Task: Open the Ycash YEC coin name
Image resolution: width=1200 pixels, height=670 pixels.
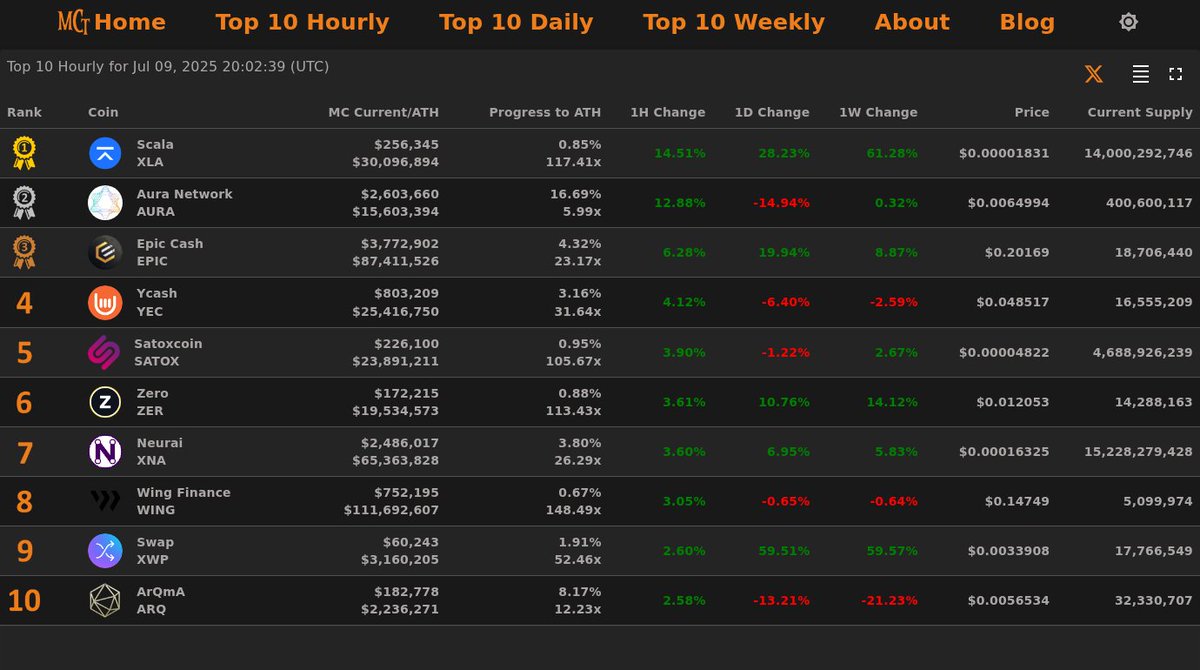Action: [x=156, y=302]
